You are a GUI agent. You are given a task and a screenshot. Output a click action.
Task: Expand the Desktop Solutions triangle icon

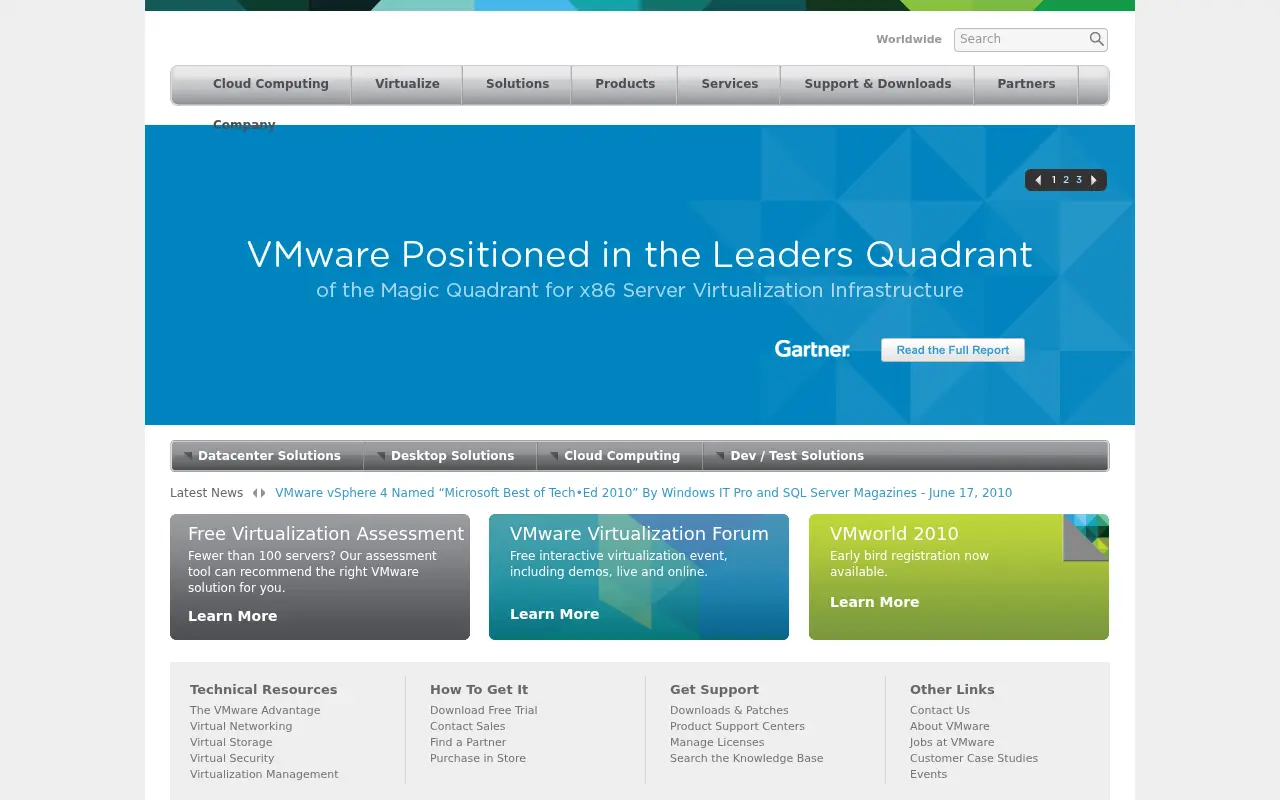pyautogui.click(x=380, y=456)
